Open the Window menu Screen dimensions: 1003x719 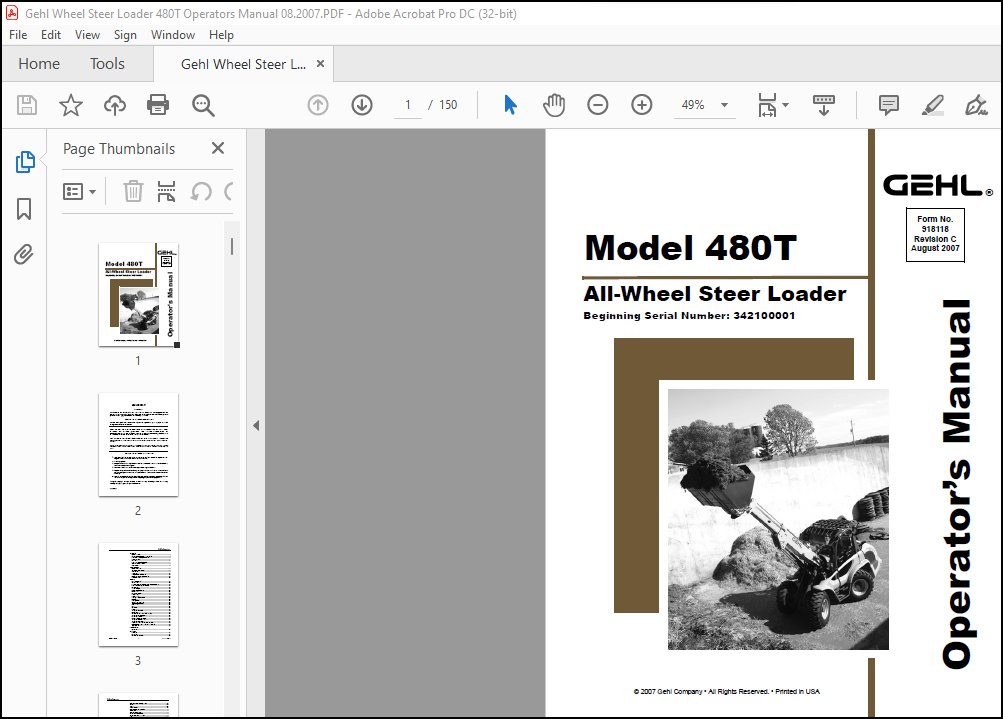click(173, 35)
